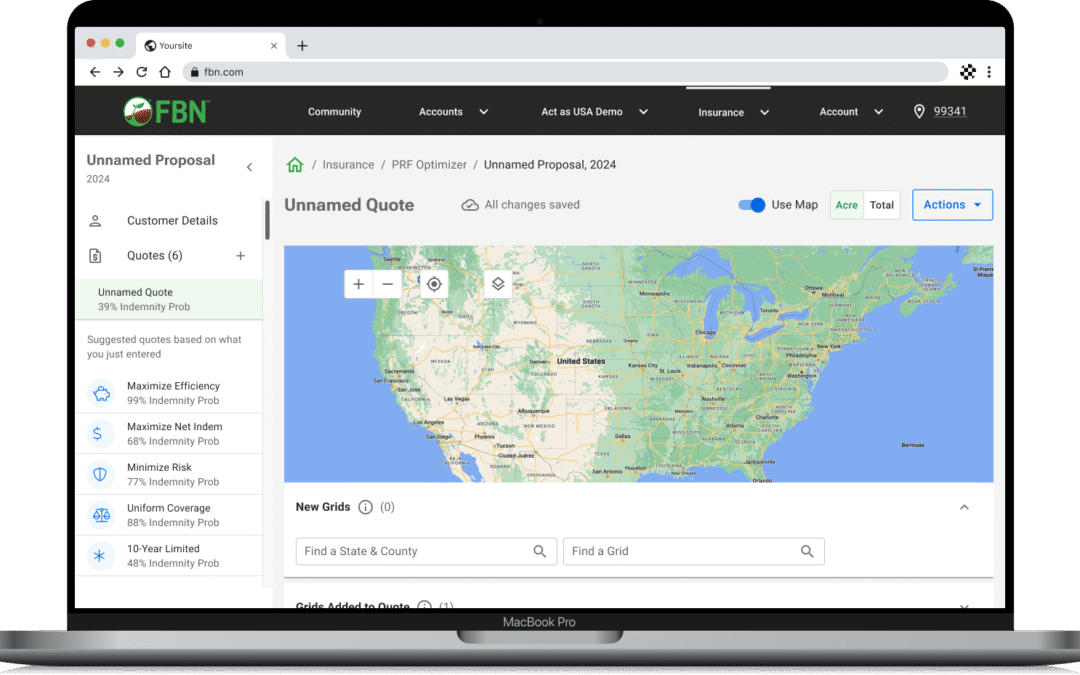Open Act as USA Demo menu
Image resolution: width=1080 pixels, height=675 pixels.
coord(581,112)
